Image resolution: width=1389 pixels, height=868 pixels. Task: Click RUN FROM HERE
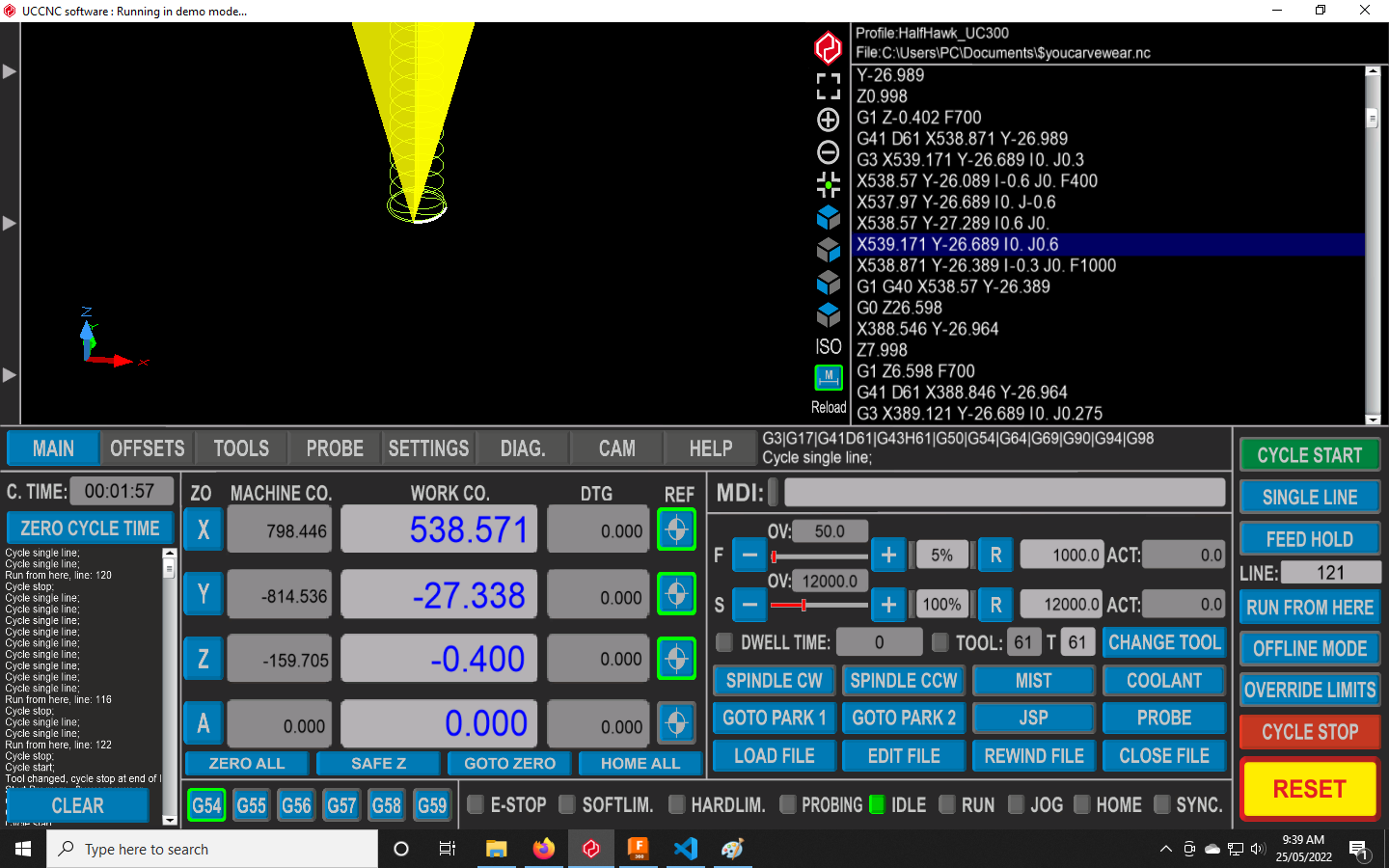(1309, 608)
